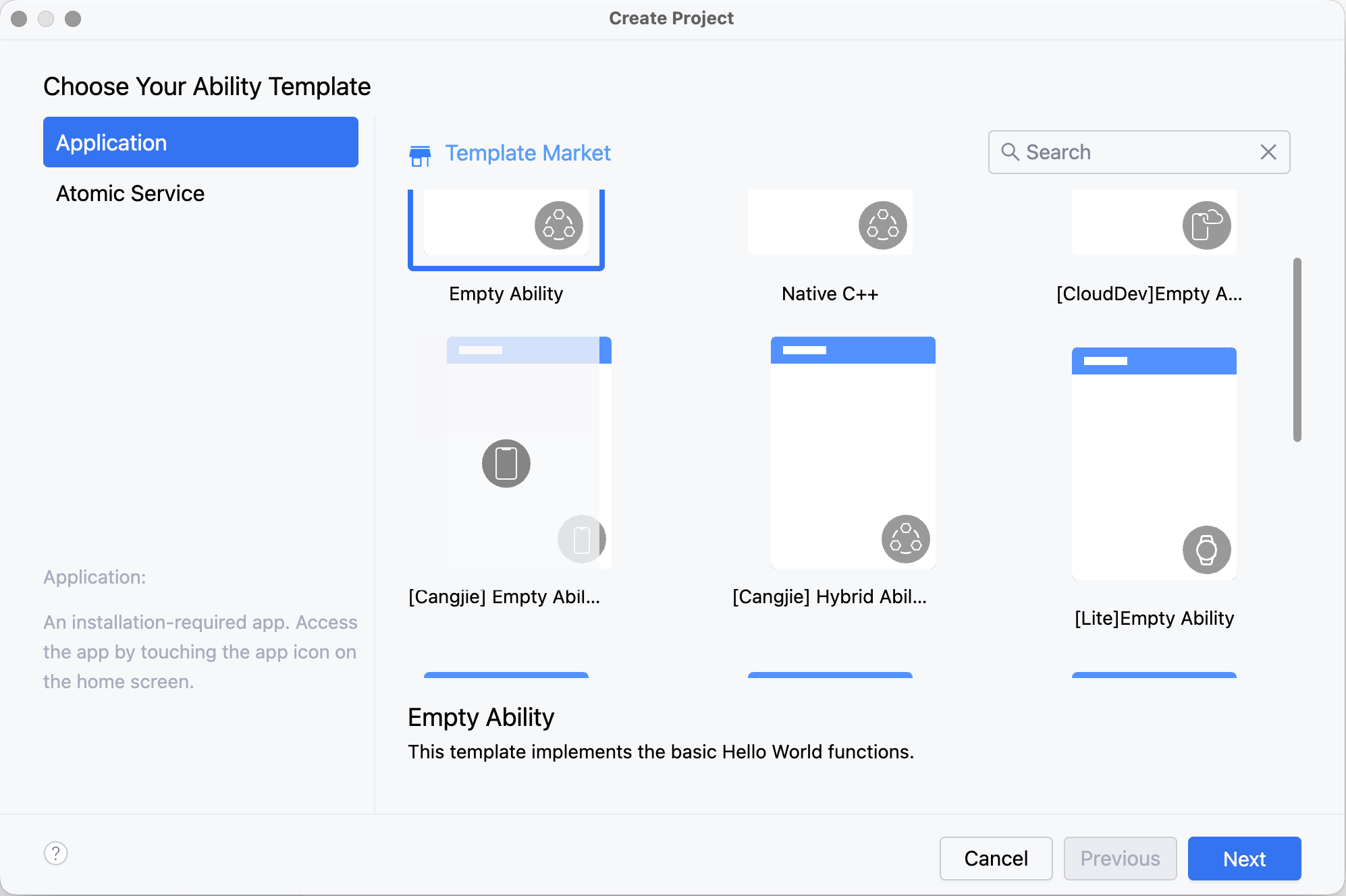Image resolution: width=1346 pixels, height=896 pixels.
Task: Click the help question mark icon
Action: tap(56, 853)
